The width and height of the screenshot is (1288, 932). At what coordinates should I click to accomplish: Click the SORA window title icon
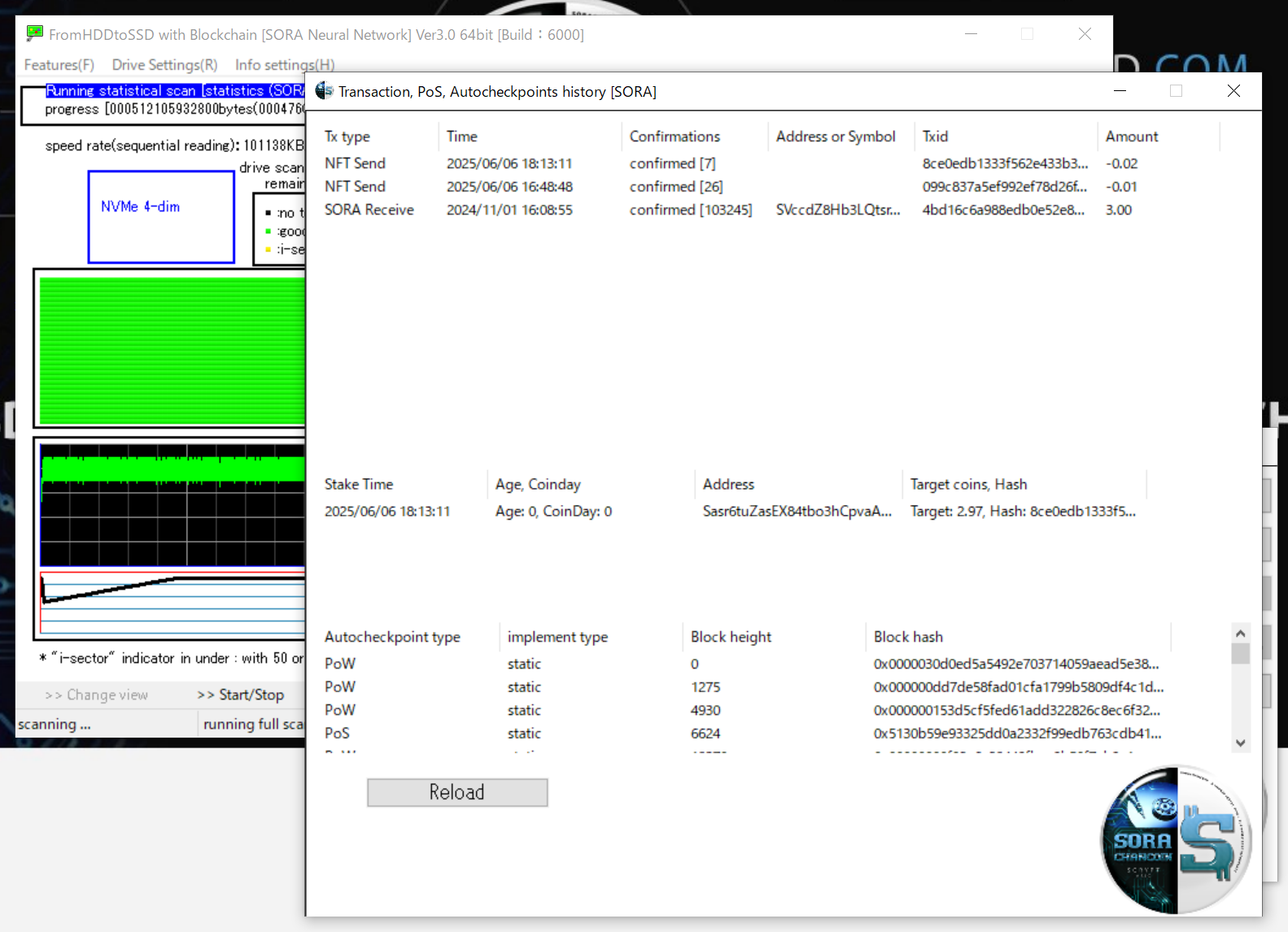click(x=324, y=91)
